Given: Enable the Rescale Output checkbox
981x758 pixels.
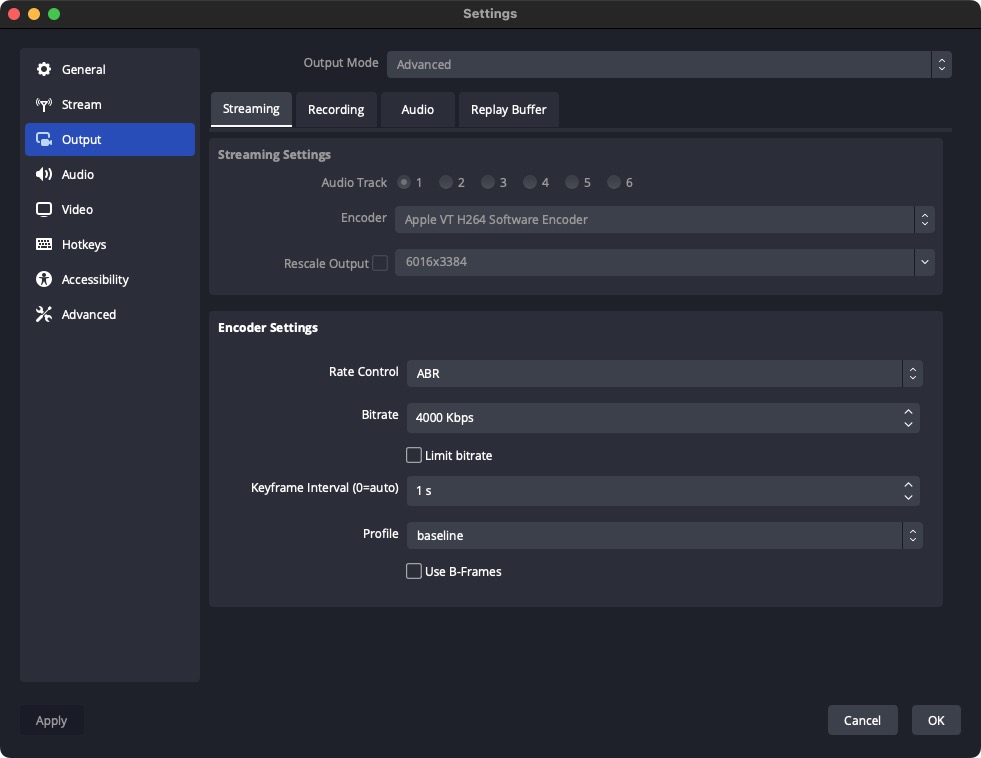Looking at the screenshot, I should click(x=380, y=264).
